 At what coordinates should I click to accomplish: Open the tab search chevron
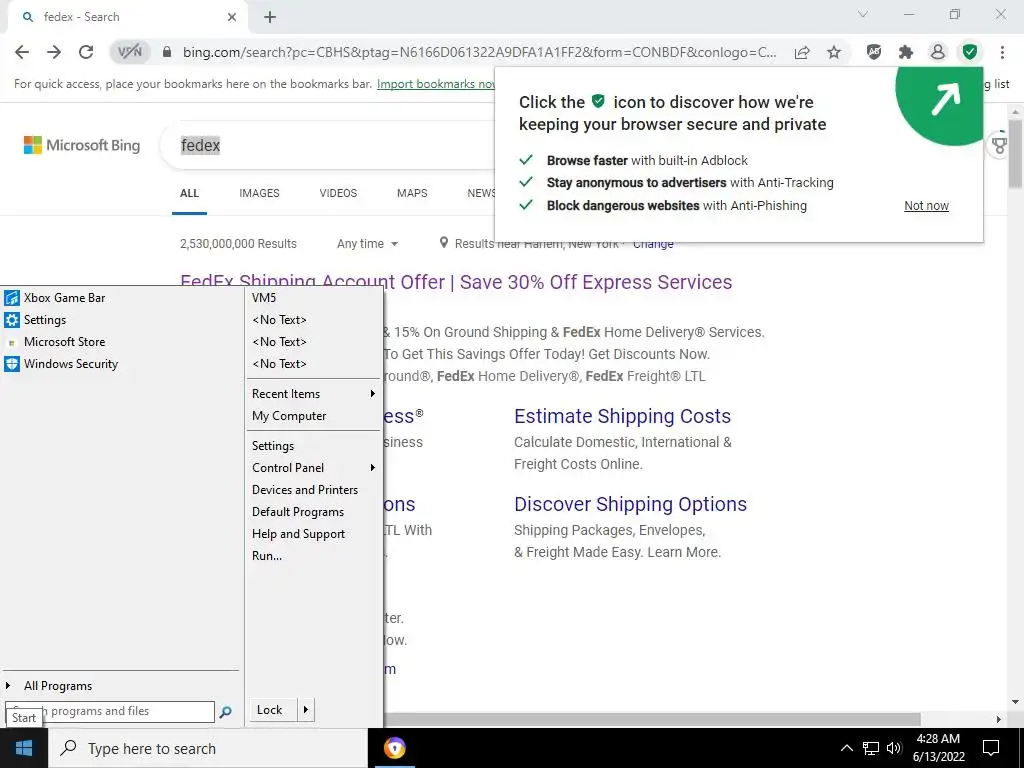coord(863,14)
